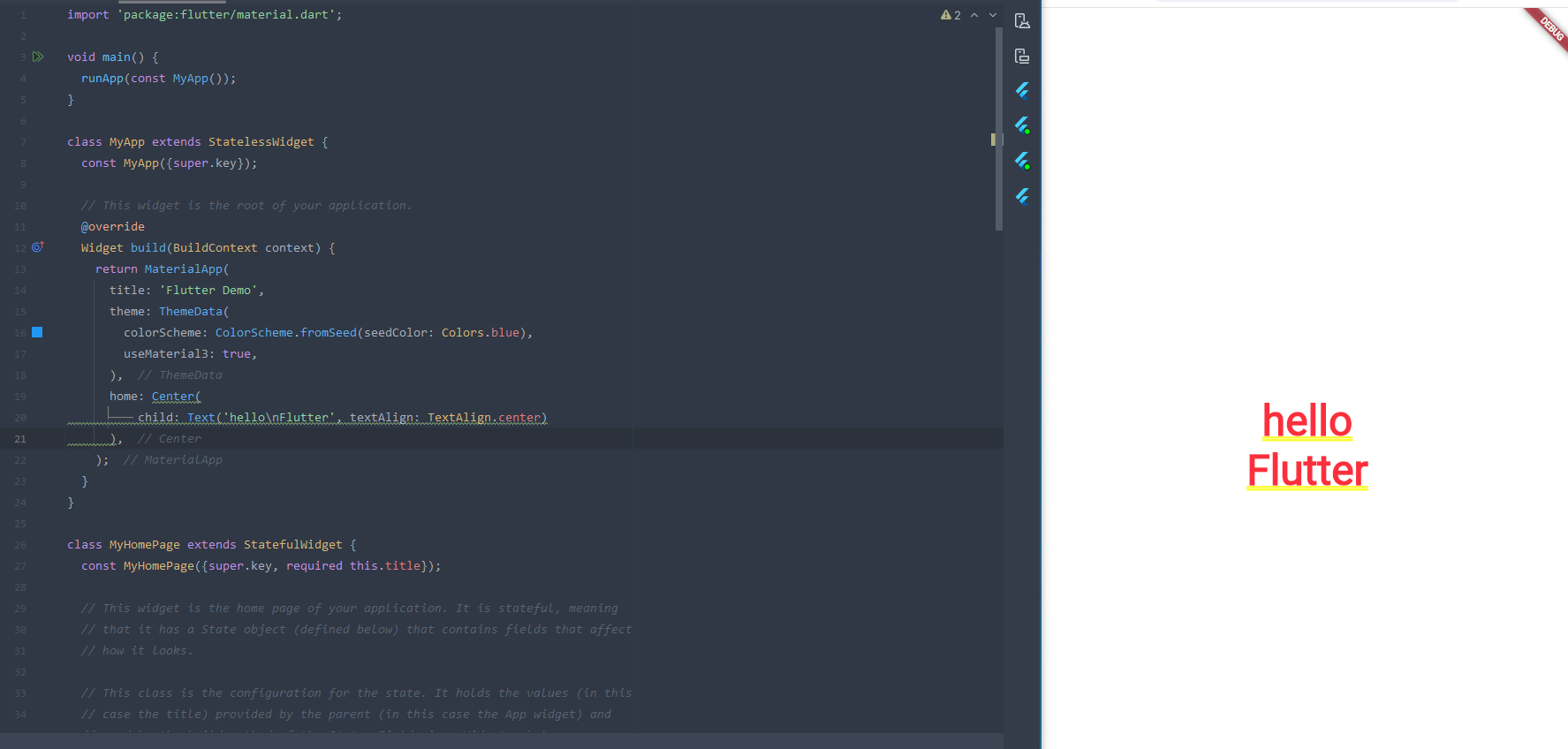
Task: Open the upper green-dot Flutter tool icon
Action: pyautogui.click(x=1022, y=125)
